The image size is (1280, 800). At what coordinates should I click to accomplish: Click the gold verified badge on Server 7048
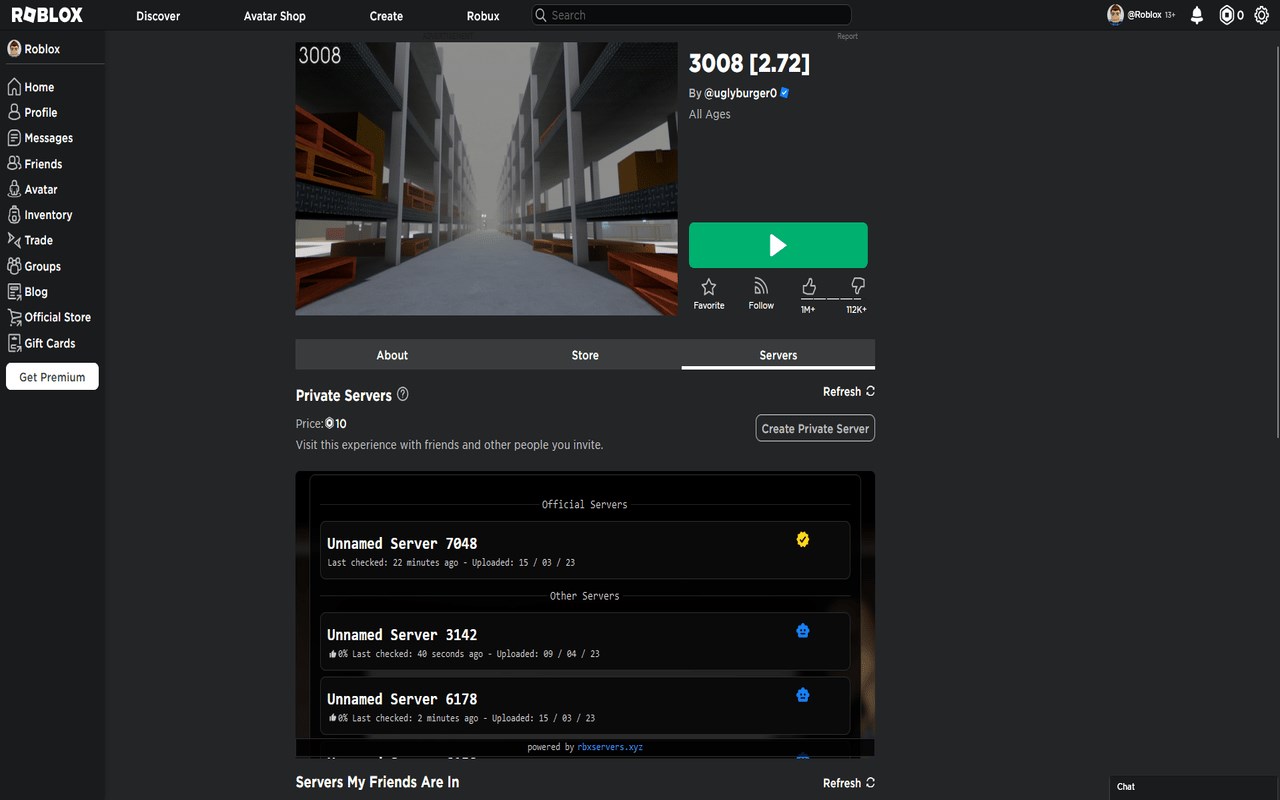point(802,540)
